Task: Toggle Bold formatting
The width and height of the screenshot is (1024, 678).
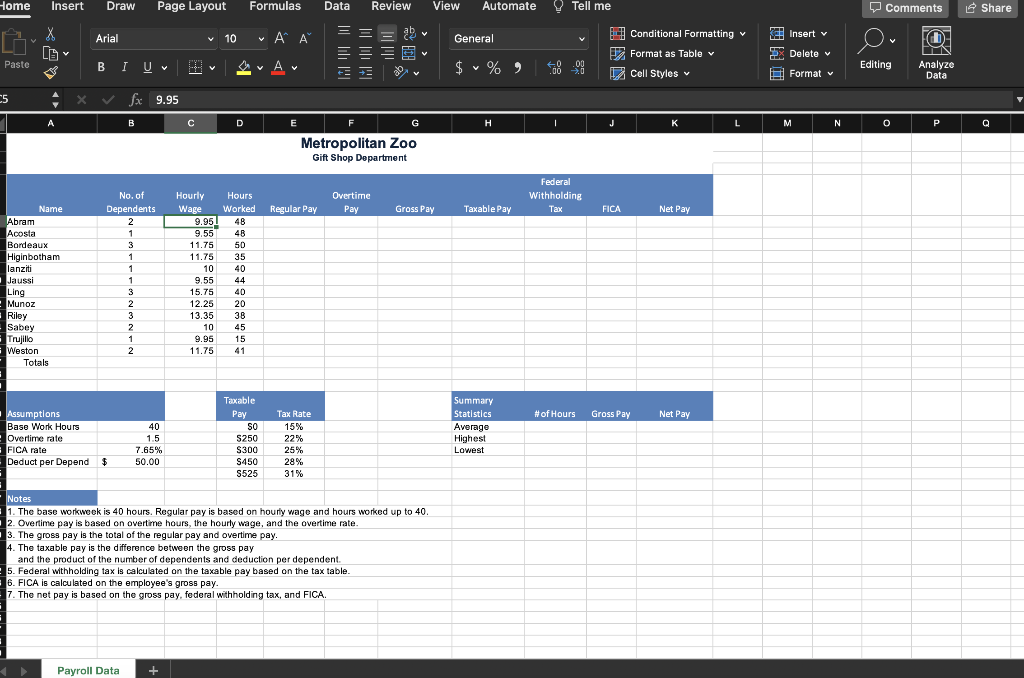Action: [x=101, y=67]
